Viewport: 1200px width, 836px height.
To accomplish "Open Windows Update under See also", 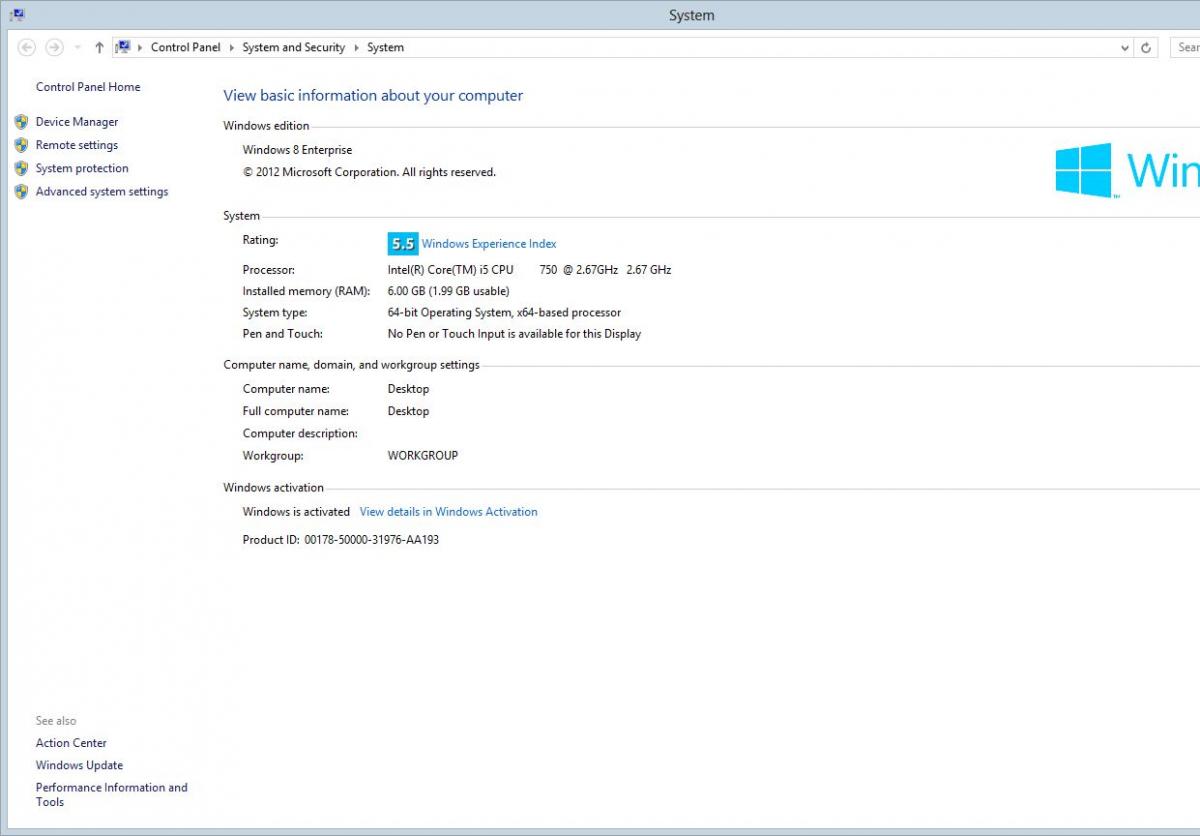I will click(x=79, y=765).
